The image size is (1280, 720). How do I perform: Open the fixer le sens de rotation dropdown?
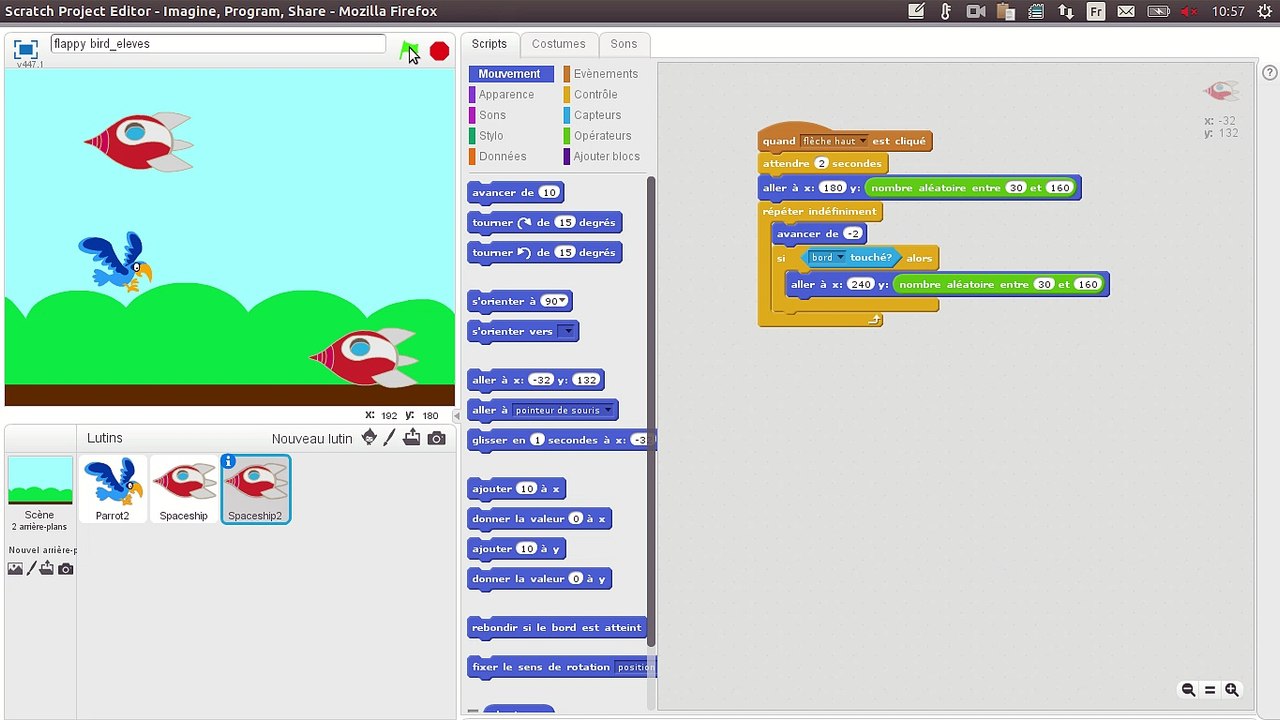pyautogui.click(x=636, y=667)
